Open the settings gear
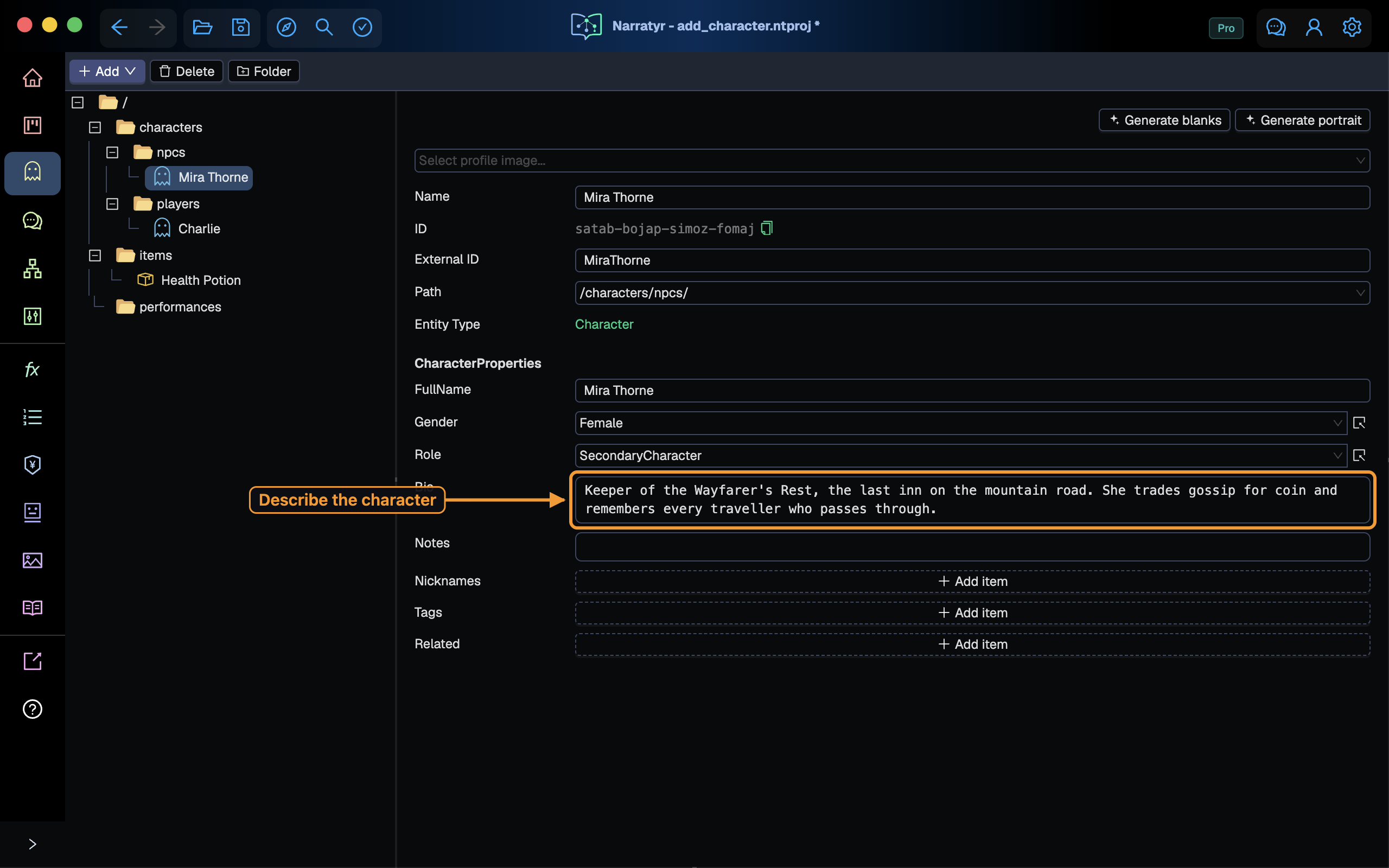Image resolution: width=1389 pixels, height=868 pixels. (x=1352, y=27)
